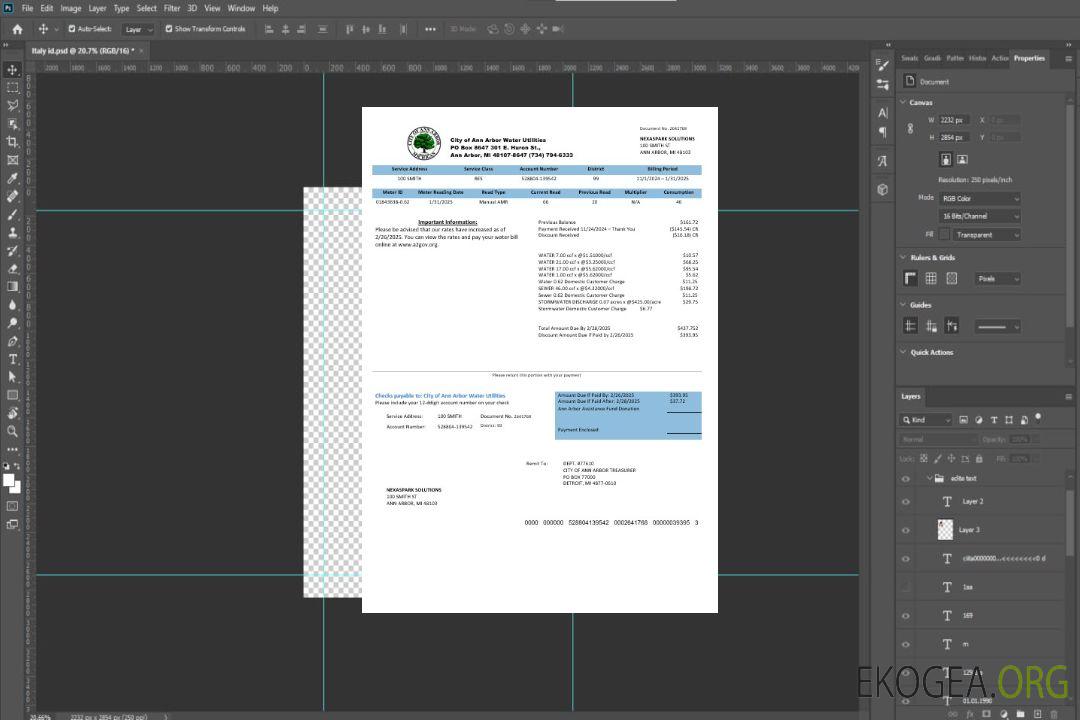The width and height of the screenshot is (1080, 720).
Task: Open the layer Kind filter dropdown
Action: [926, 420]
